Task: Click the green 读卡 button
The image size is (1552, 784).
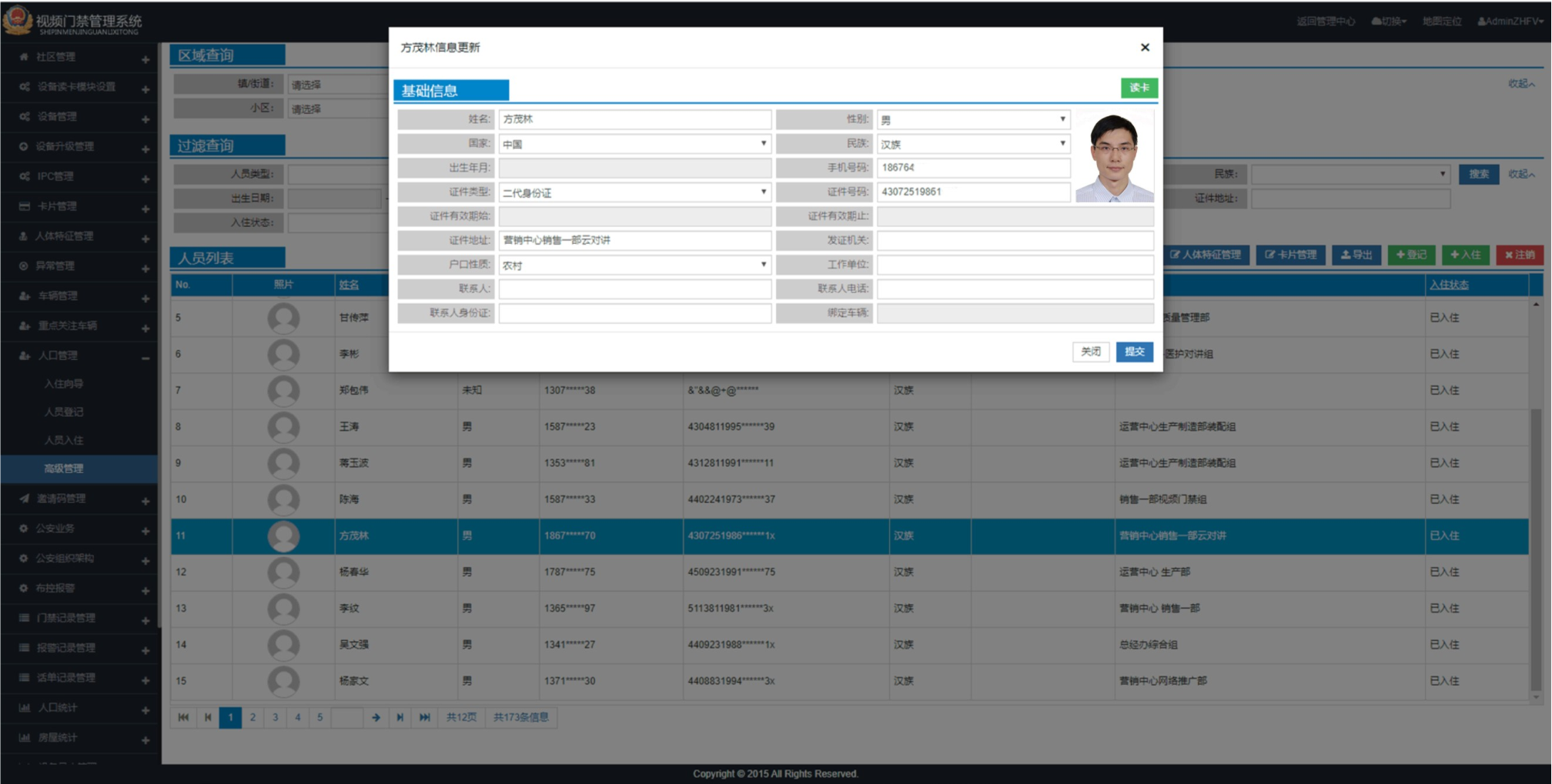Action: click(1139, 88)
